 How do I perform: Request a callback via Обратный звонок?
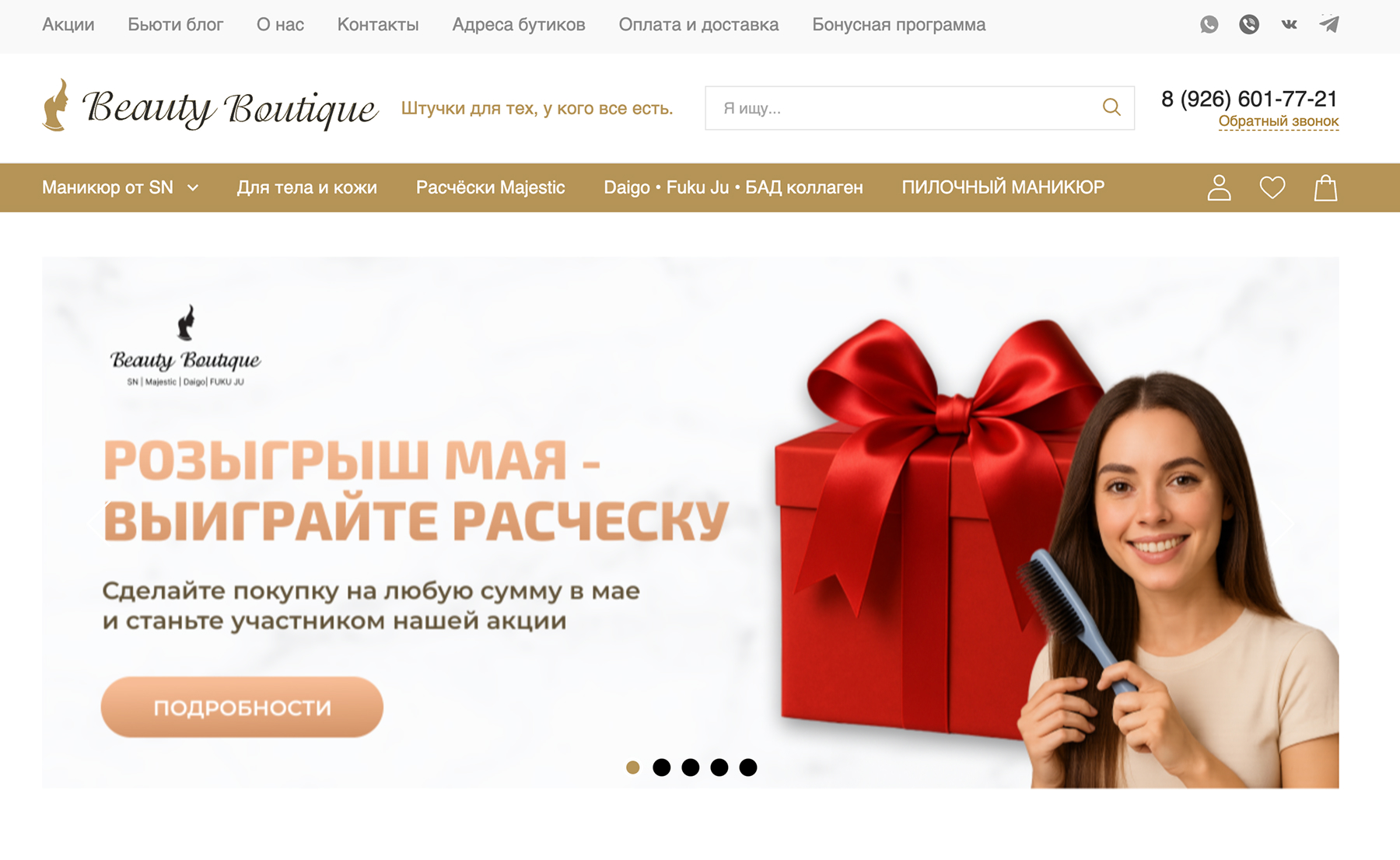pos(1279,121)
